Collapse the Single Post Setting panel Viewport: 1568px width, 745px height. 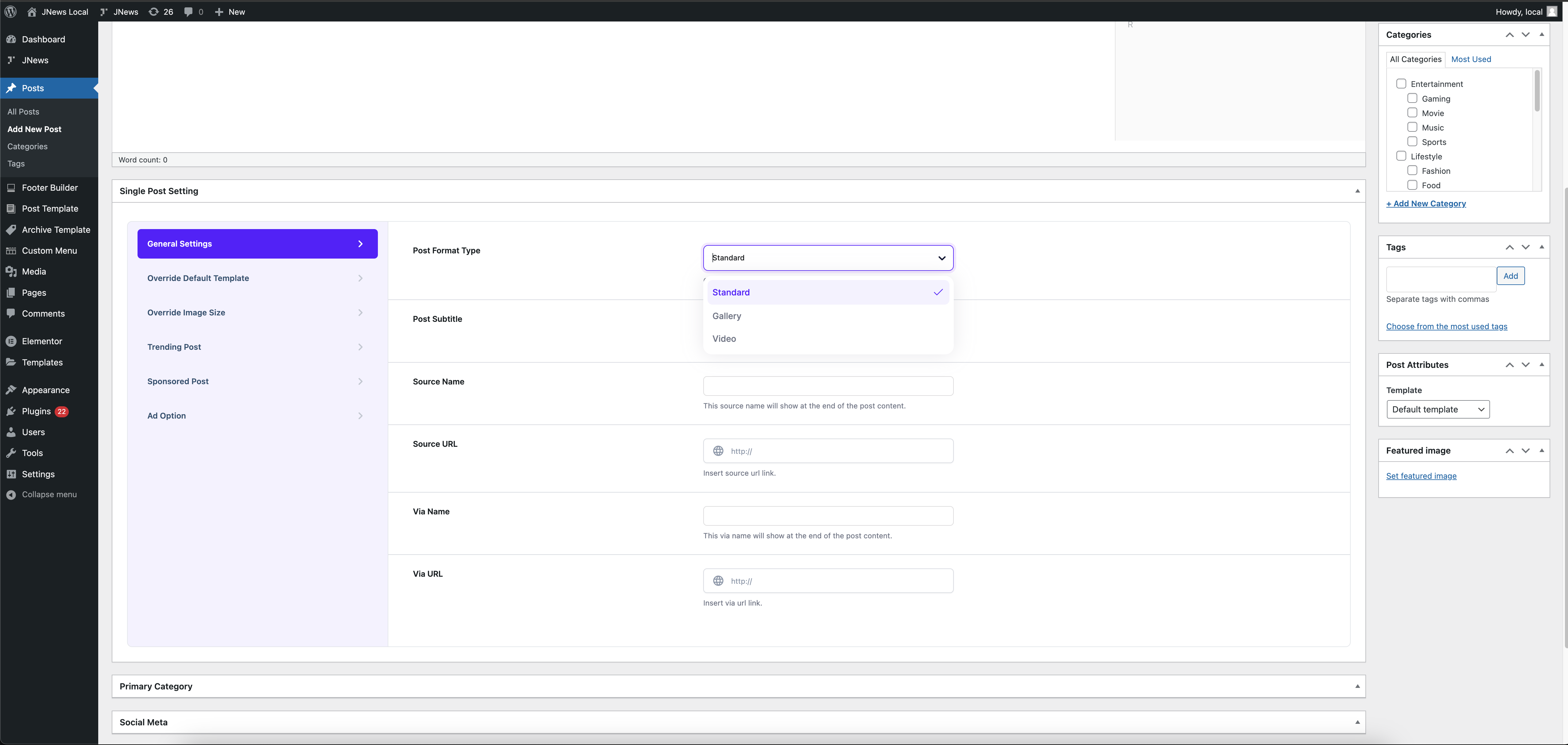point(1357,191)
